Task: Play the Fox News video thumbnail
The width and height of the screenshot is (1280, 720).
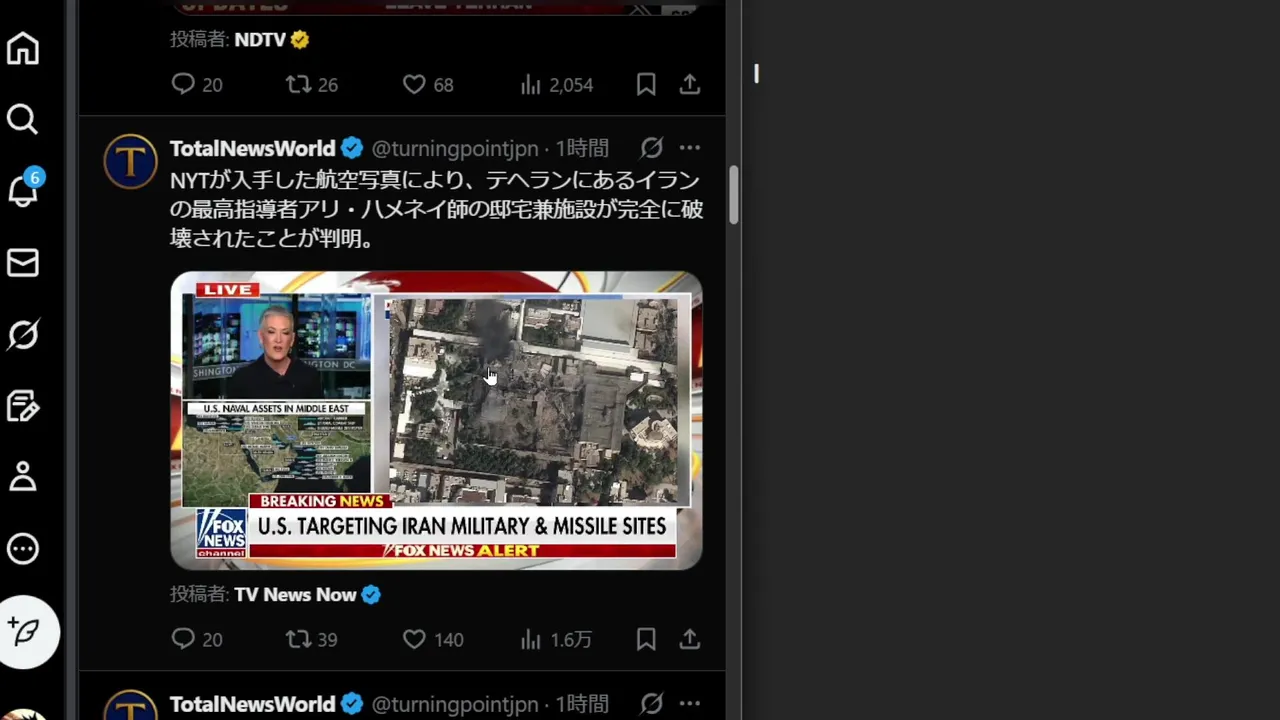Action: pos(436,420)
